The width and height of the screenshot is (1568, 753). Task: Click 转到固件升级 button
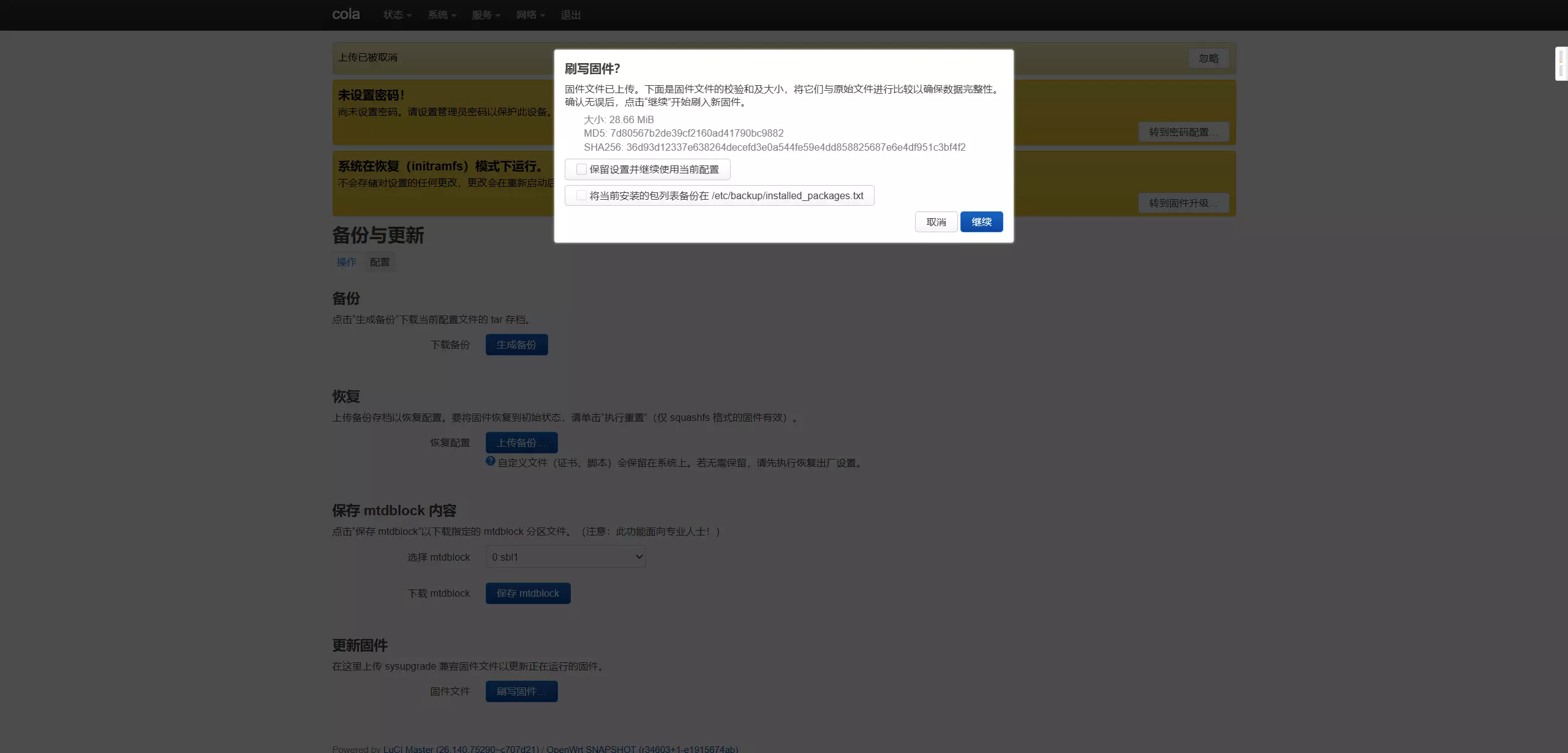(x=1183, y=203)
